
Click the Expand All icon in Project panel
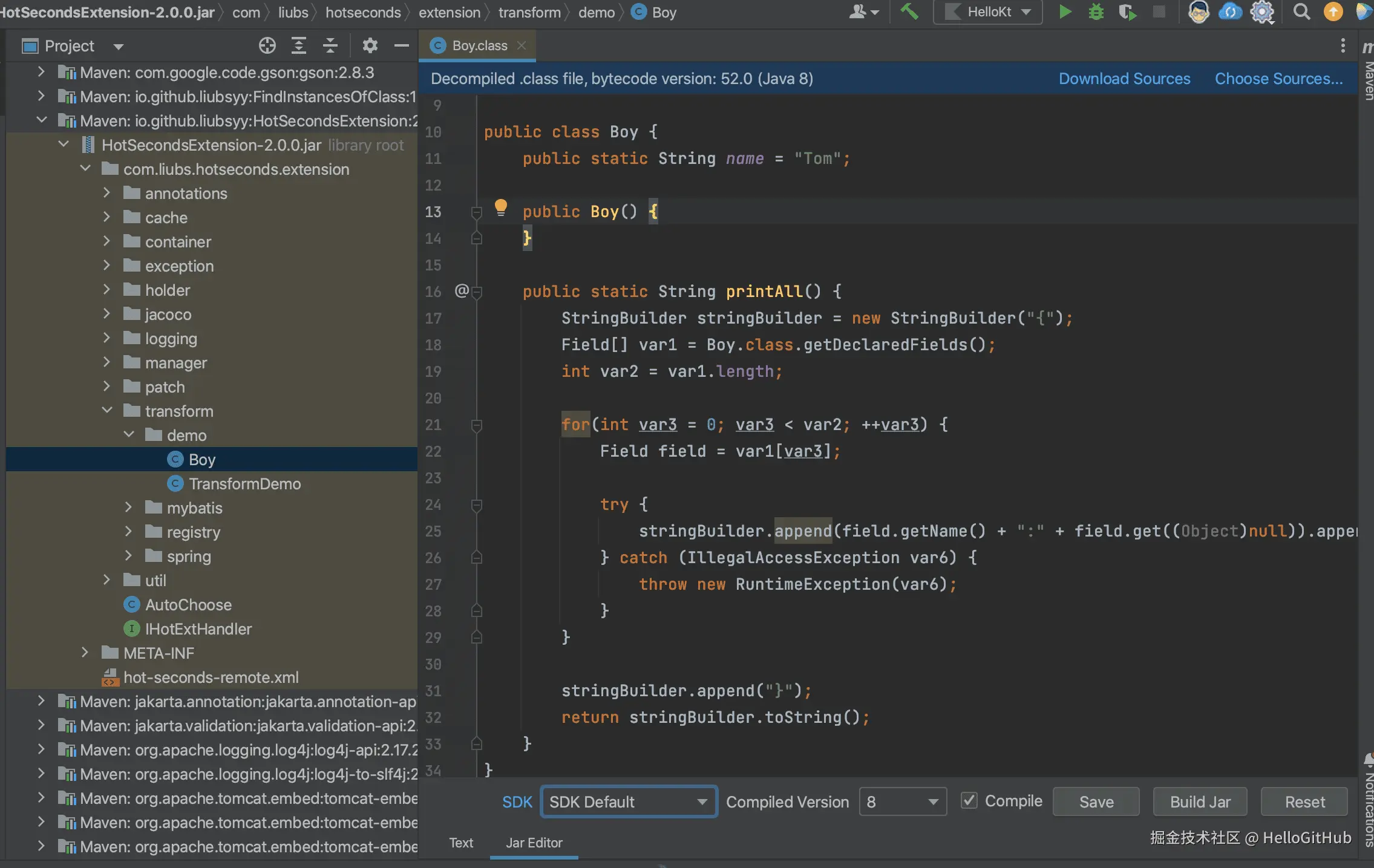299,46
